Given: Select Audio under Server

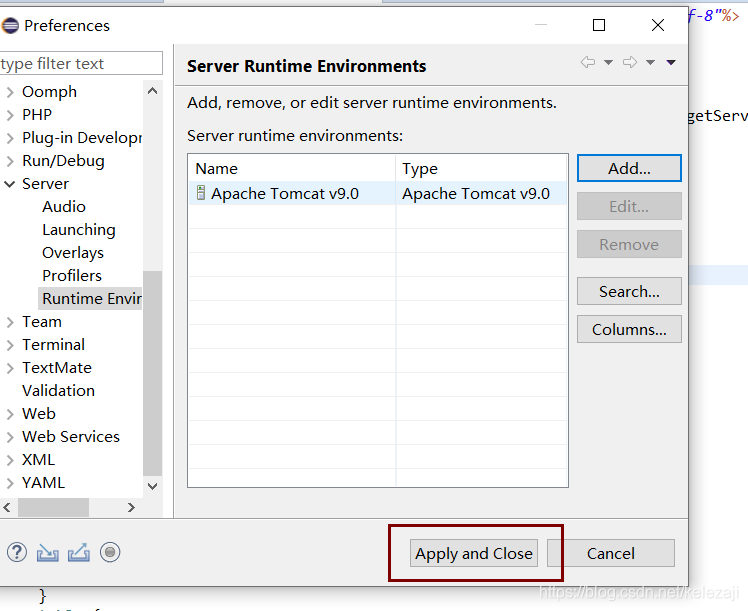Looking at the screenshot, I should pos(64,207).
